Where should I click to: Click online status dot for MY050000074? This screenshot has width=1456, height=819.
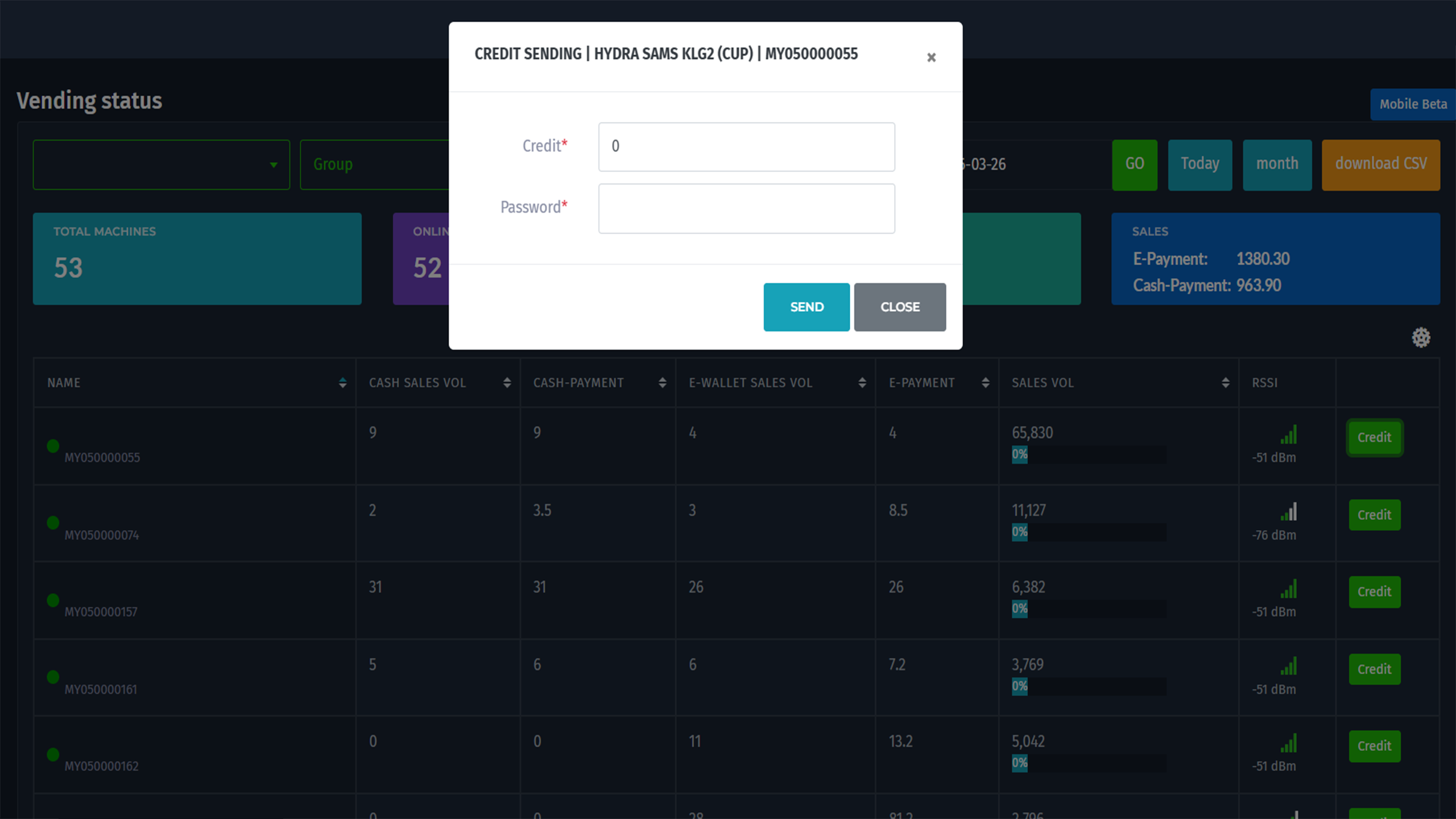pos(53,523)
